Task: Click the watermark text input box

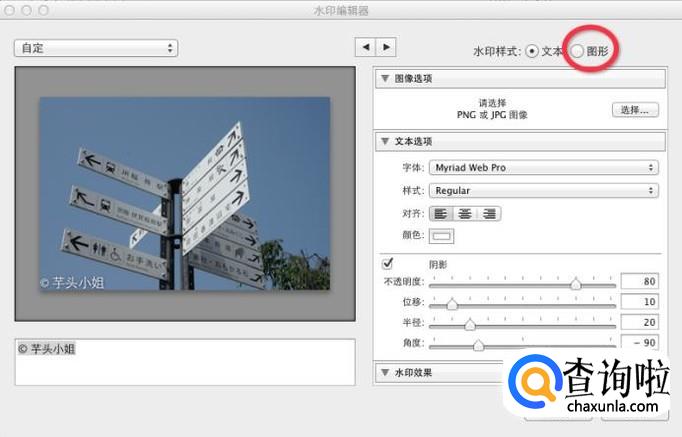Action: coord(185,362)
